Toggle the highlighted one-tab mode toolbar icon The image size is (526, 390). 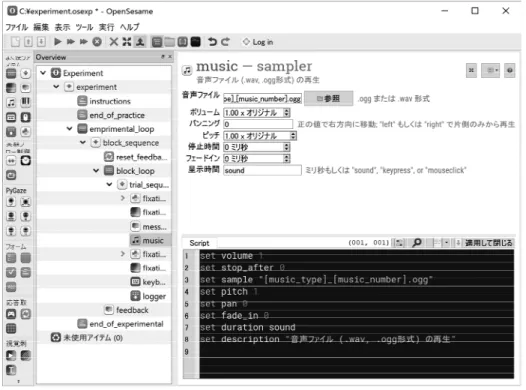point(140,42)
